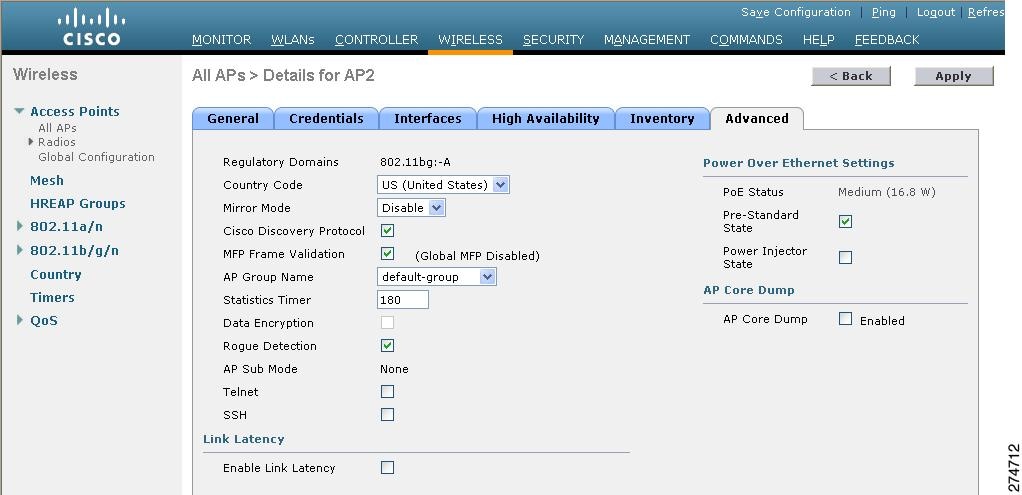Screen dimensions: 1022x495
Task: Click AP Sub Mode value None
Action: [394, 369]
